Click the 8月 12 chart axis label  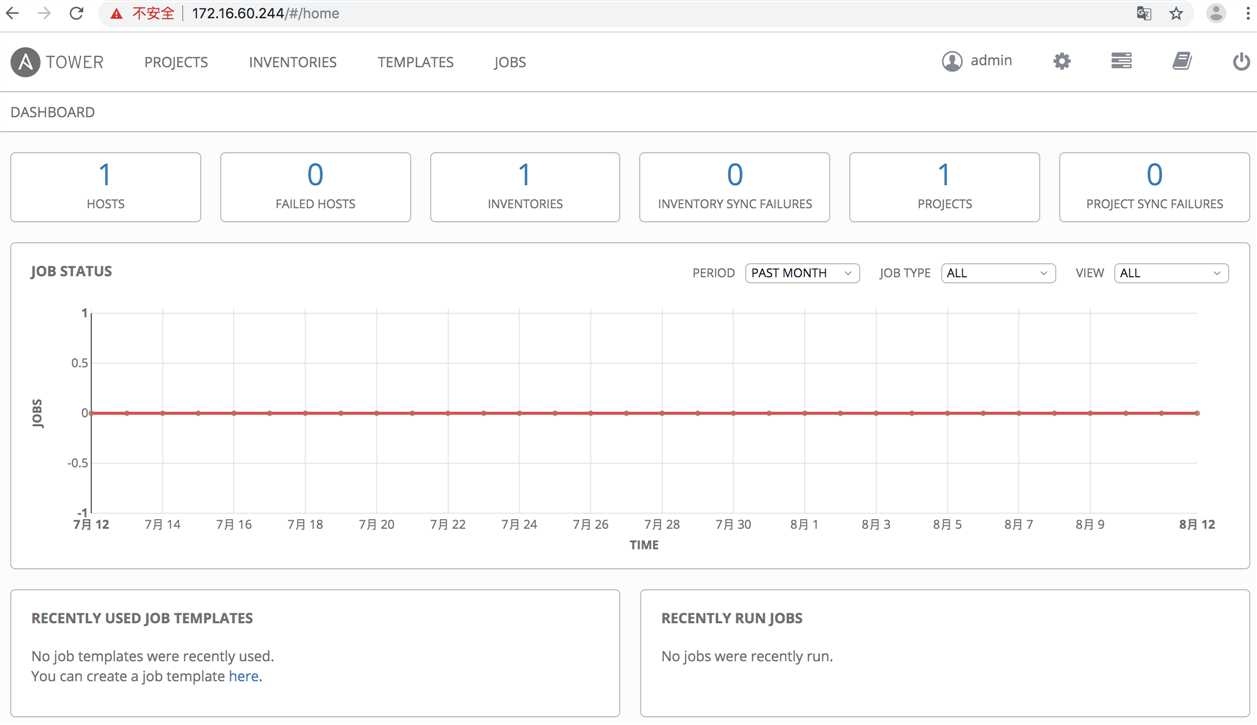1197,525
